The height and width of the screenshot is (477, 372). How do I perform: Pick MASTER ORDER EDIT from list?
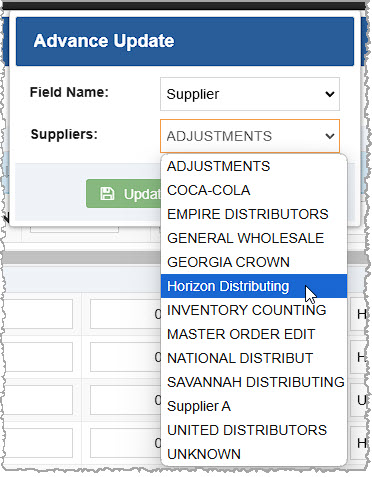(254, 334)
